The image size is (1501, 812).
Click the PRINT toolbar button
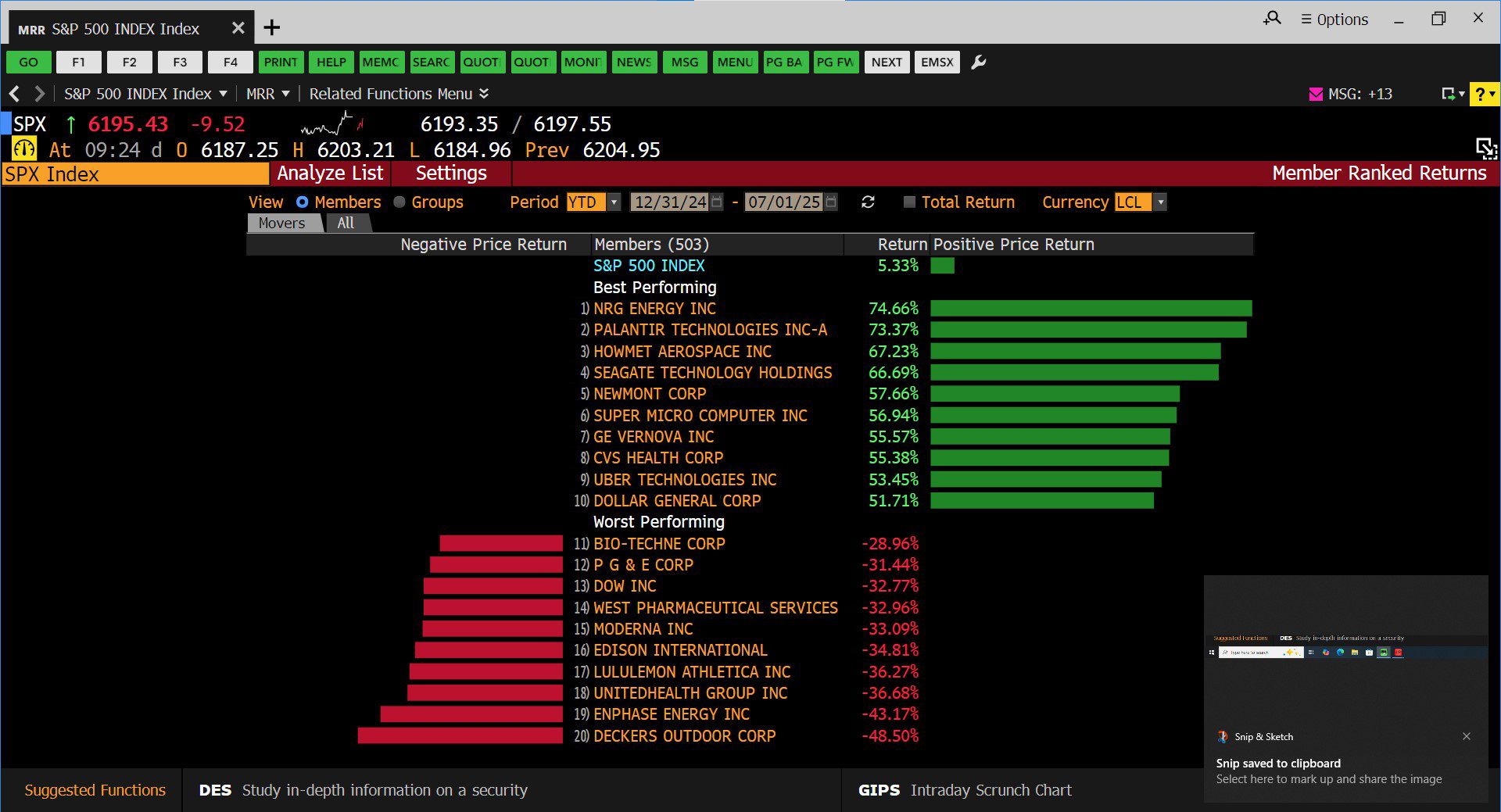coord(281,63)
